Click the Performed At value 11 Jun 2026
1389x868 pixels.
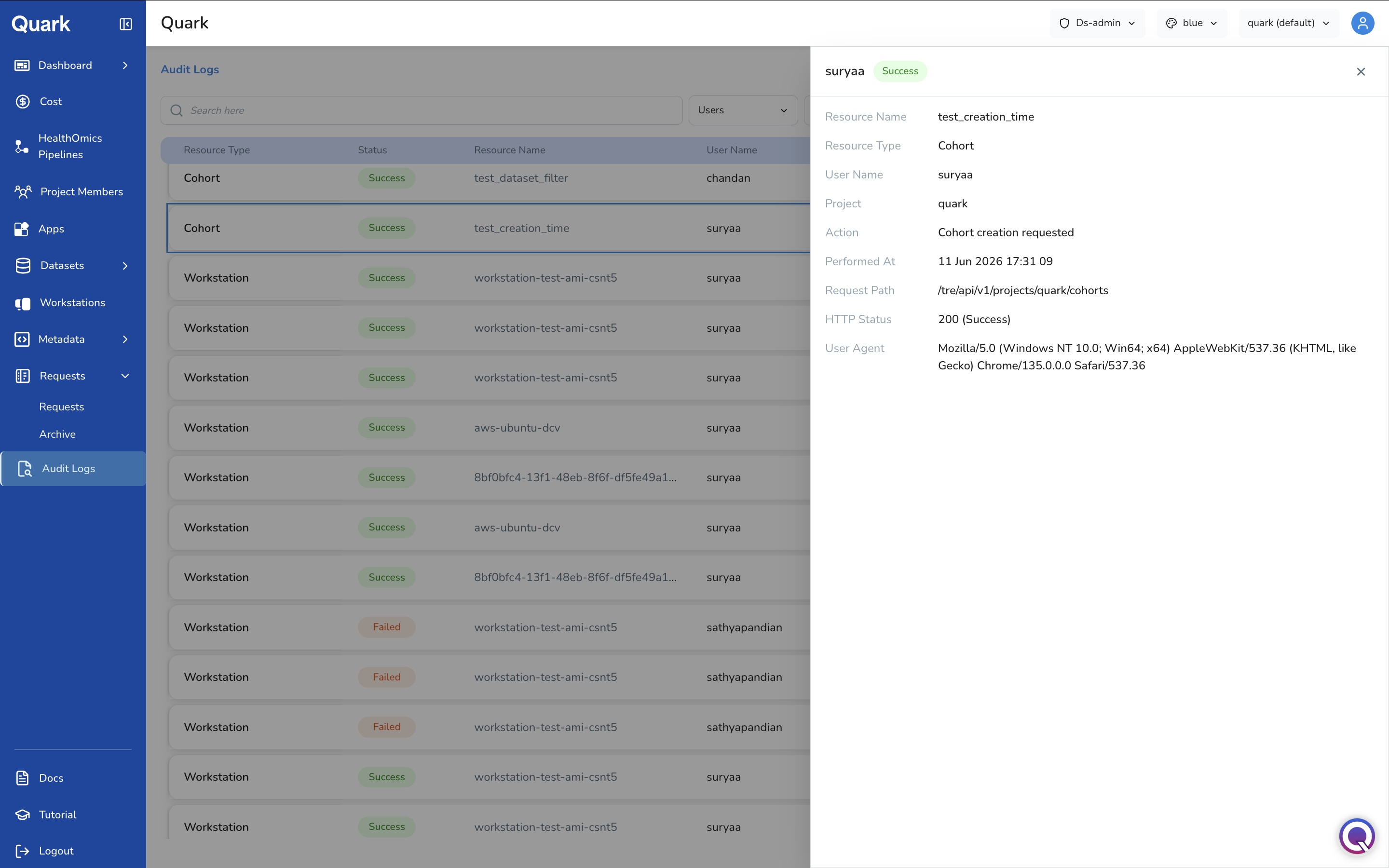coord(995,262)
